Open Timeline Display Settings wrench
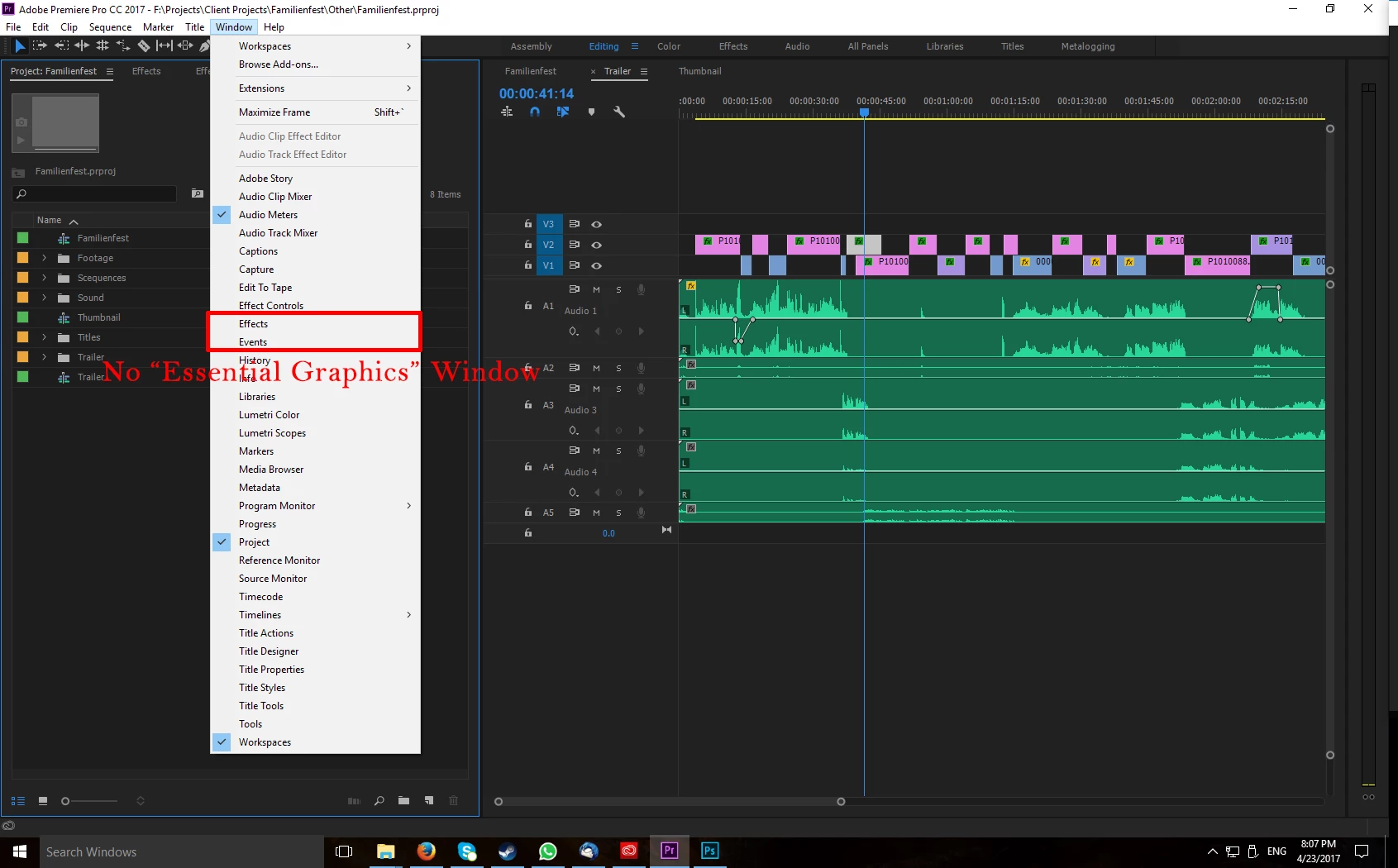 pyautogui.click(x=619, y=112)
